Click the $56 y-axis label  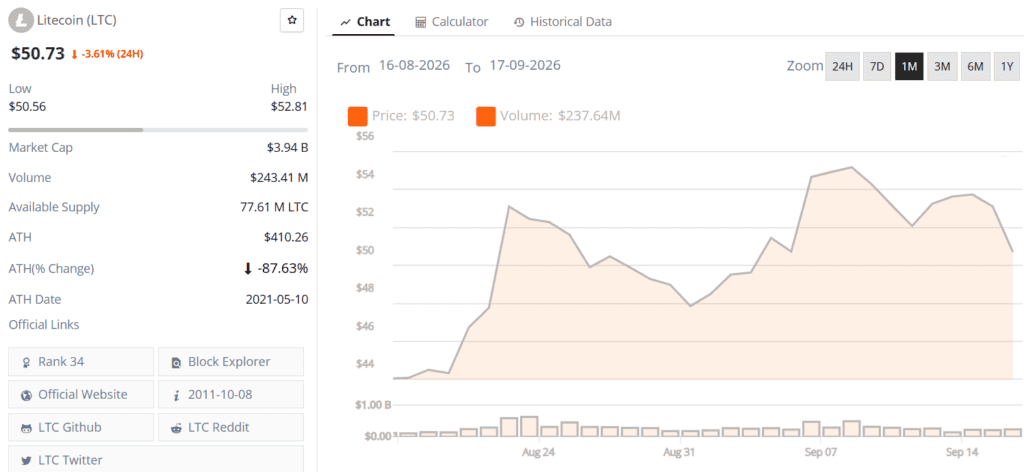(x=365, y=136)
